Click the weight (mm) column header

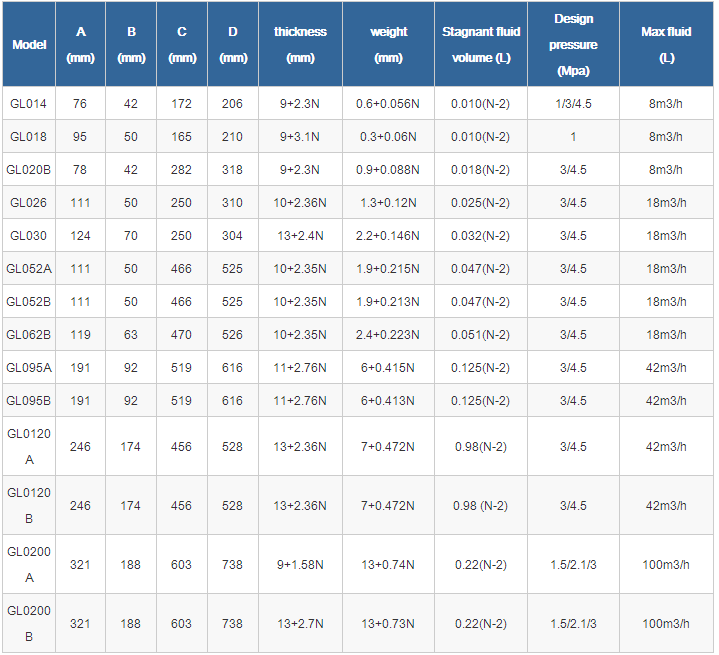point(388,44)
